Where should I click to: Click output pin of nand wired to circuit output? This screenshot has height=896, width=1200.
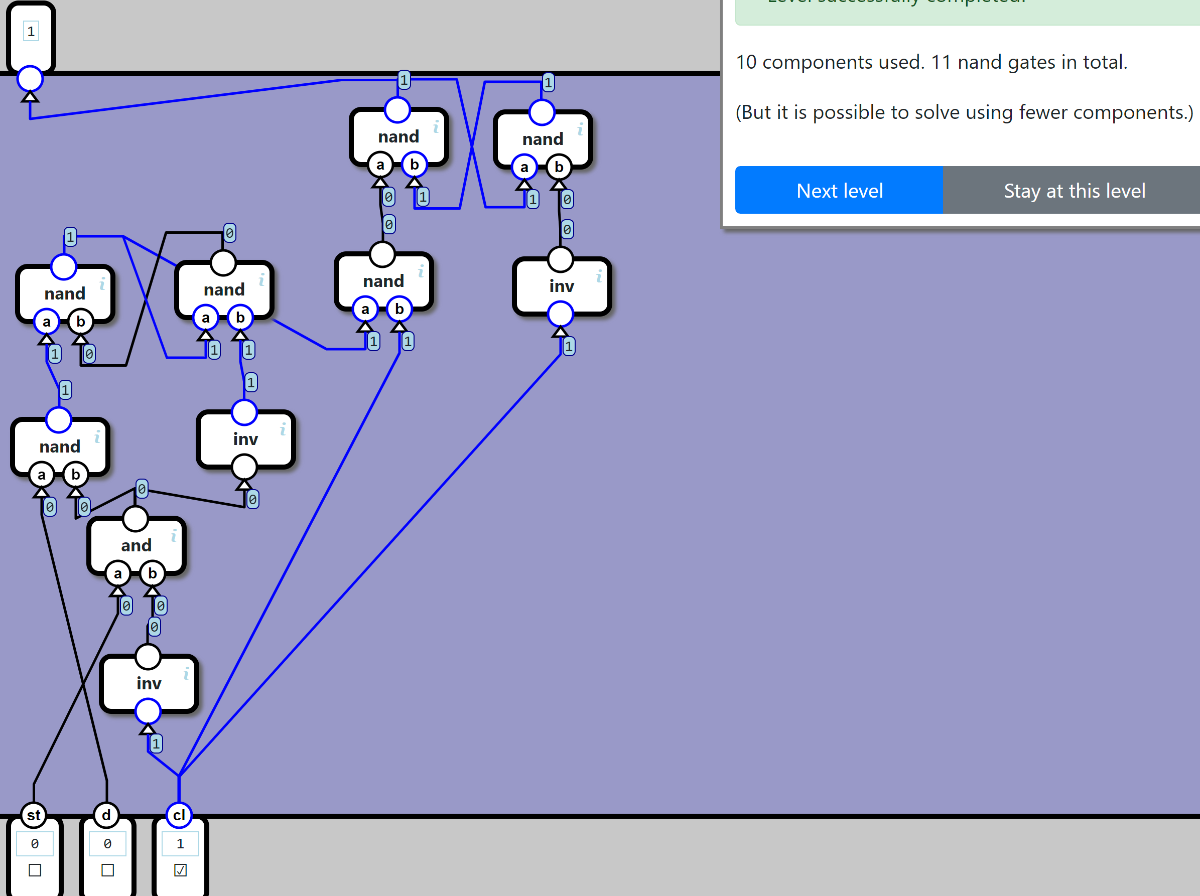tap(398, 110)
